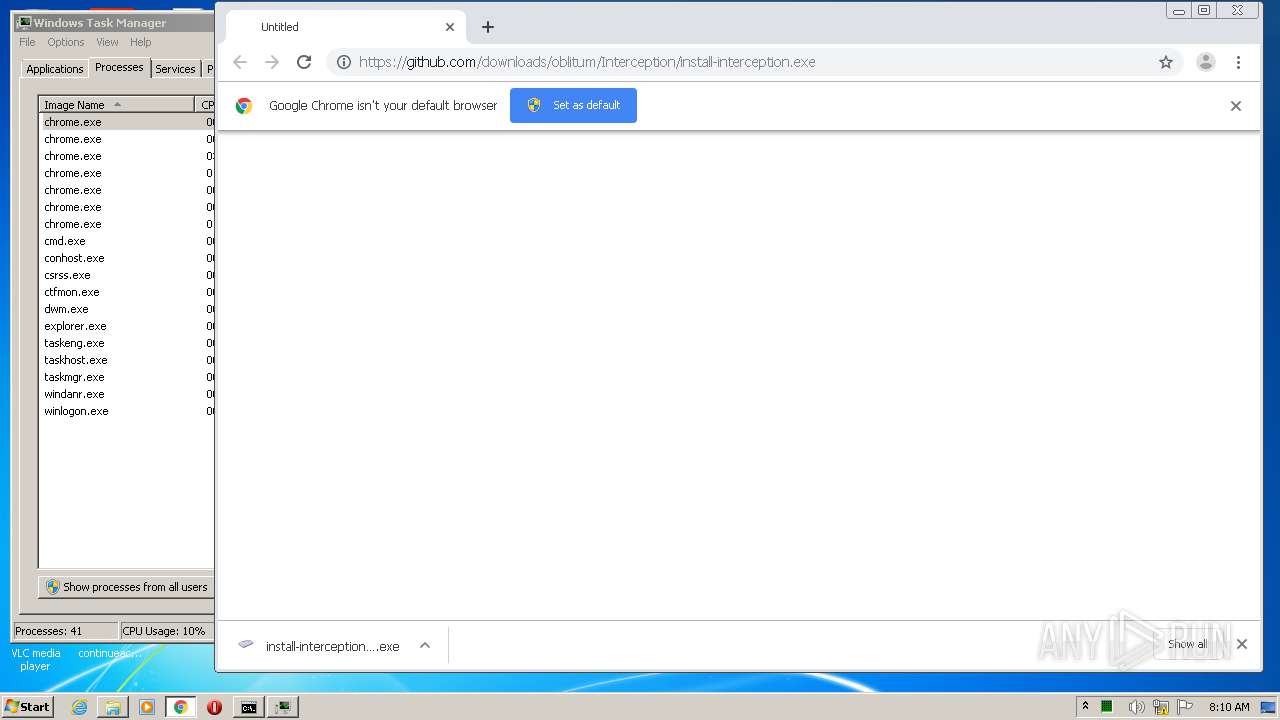
Task: Select ctfmon.exe process row
Action: pyautogui.click(x=126, y=292)
